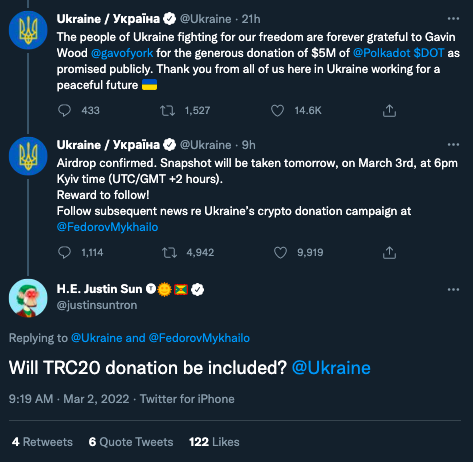View the 122 Likes list
Image resolution: width=473 pixels, height=462 pixels.
(x=214, y=442)
